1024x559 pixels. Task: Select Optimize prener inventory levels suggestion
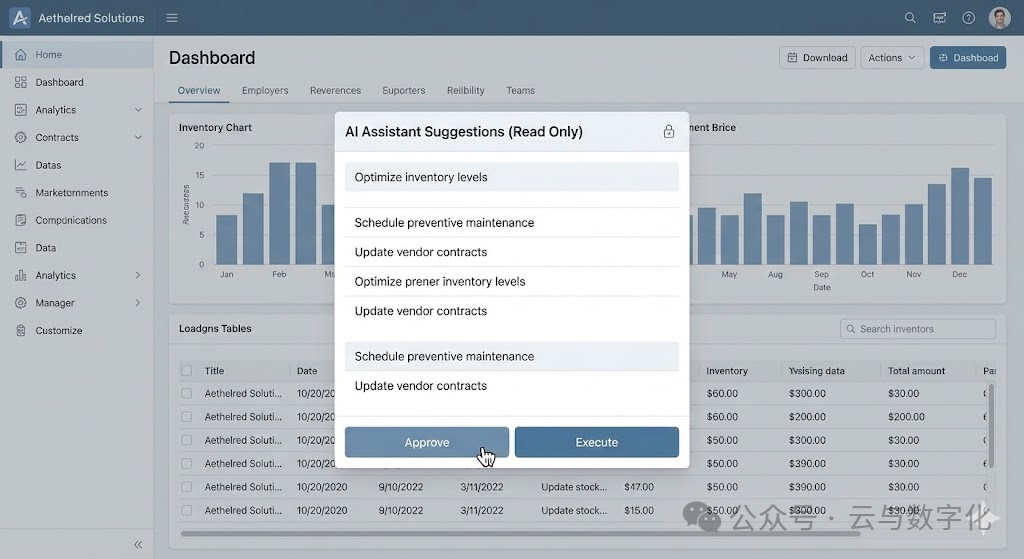[x=511, y=281]
